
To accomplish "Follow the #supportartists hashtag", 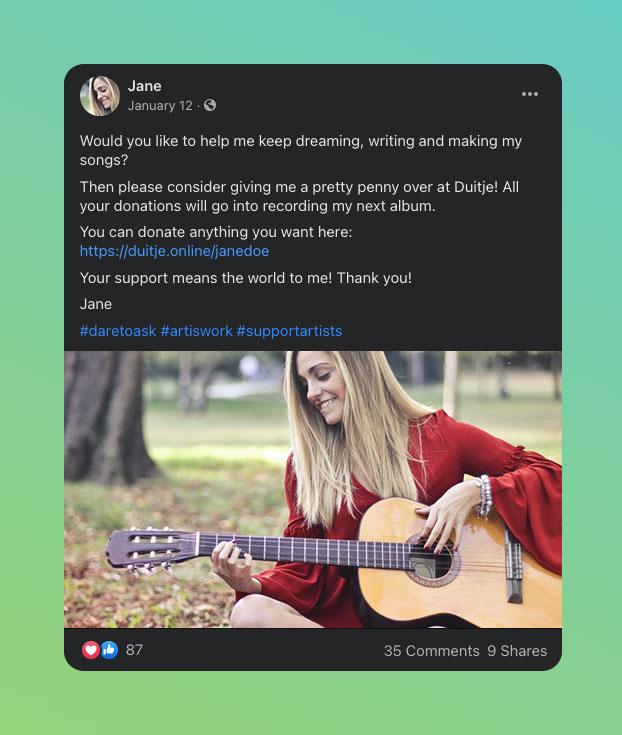I will pos(289,331).
